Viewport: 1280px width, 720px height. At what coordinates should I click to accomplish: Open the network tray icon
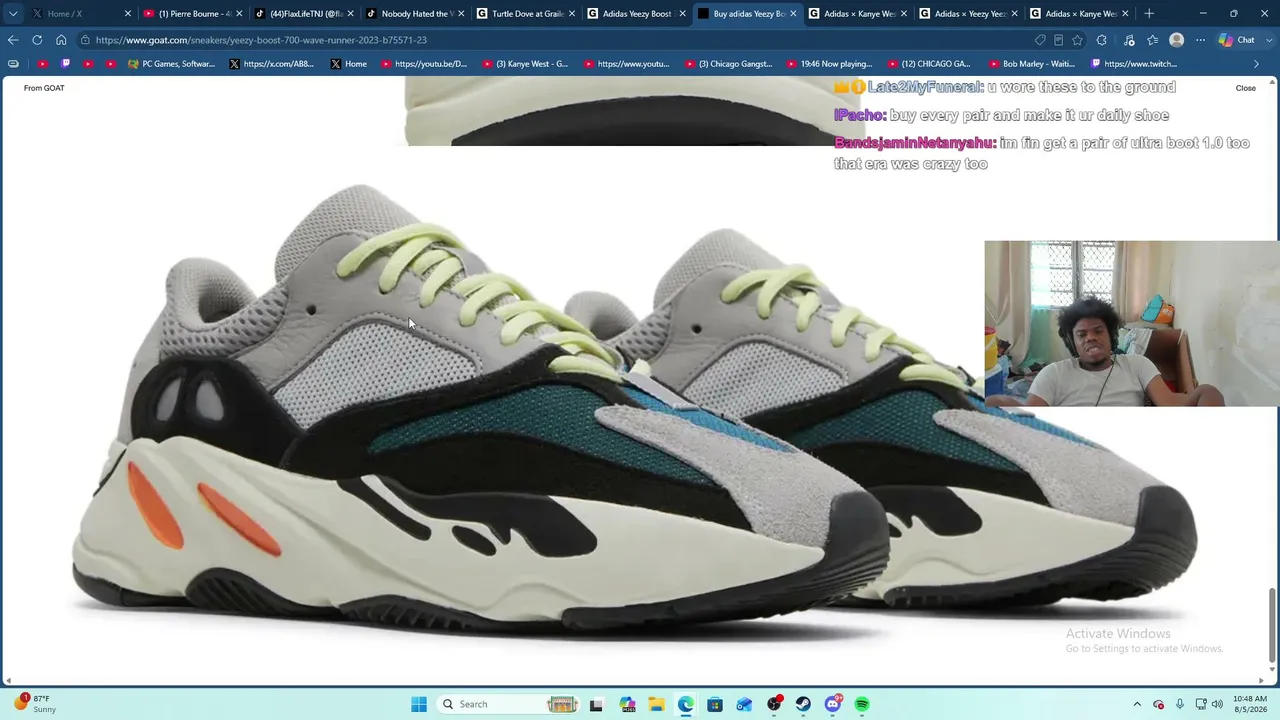click(x=1201, y=704)
